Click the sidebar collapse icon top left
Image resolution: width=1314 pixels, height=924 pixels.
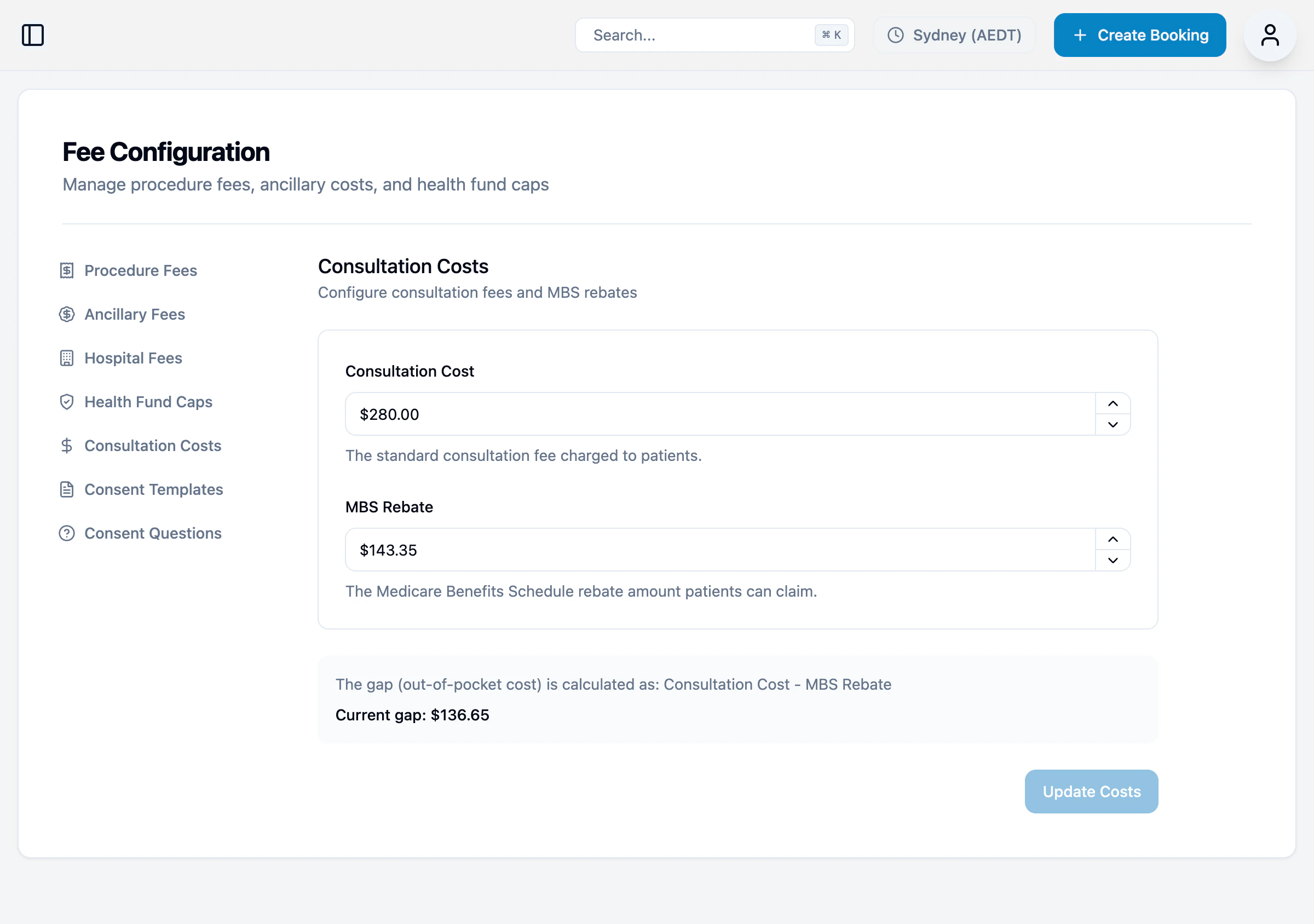[x=33, y=35]
